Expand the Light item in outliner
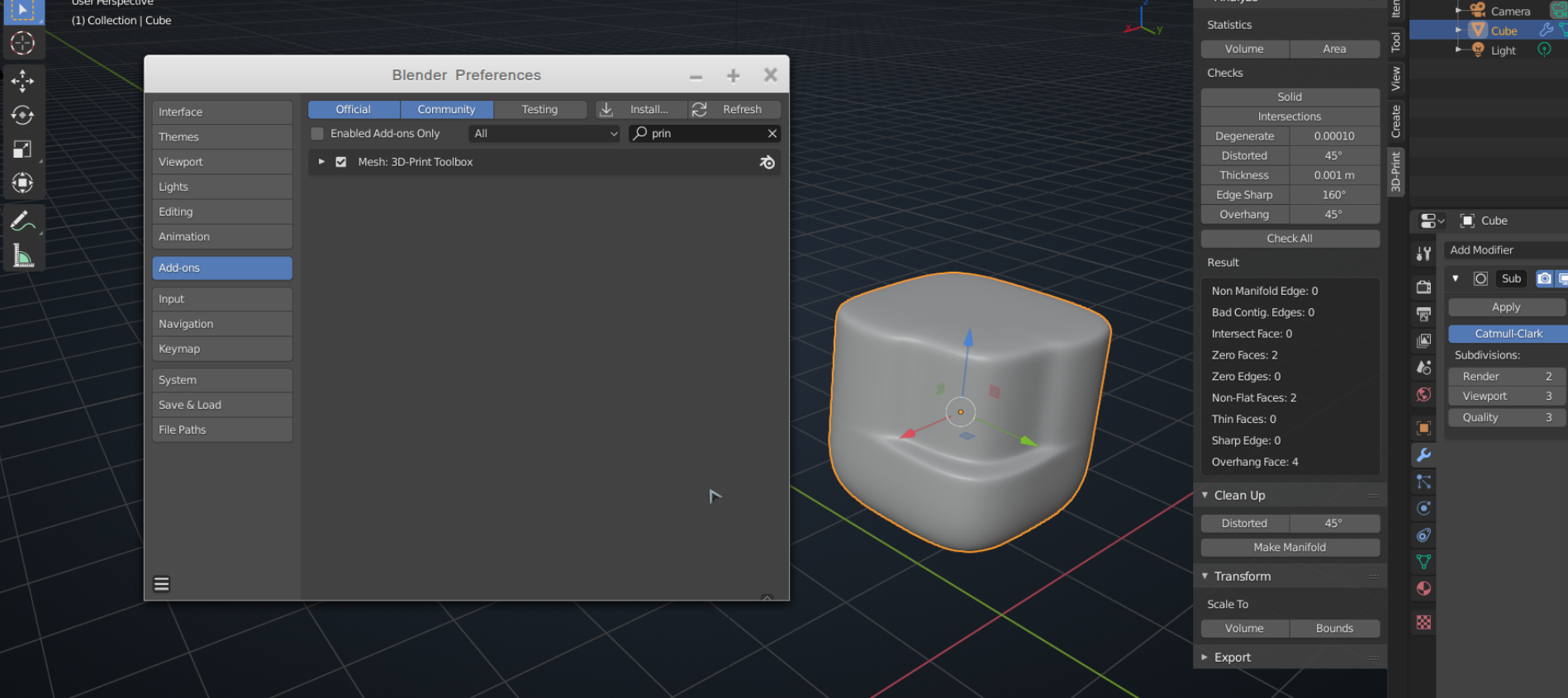Image resolution: width=1568 pixels, height=698 pixels. 1459,50
